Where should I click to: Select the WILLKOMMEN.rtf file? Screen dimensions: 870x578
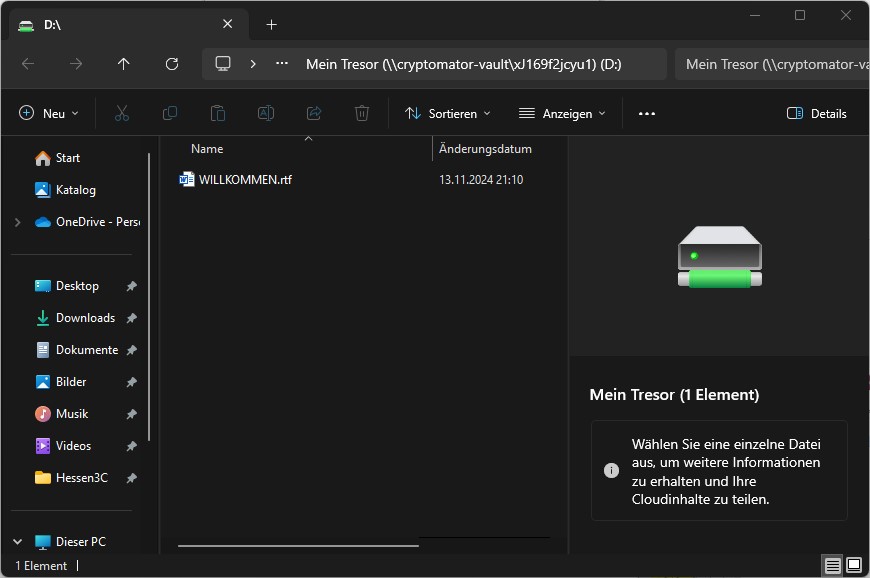pyautogui.click(x=245, y=180)
